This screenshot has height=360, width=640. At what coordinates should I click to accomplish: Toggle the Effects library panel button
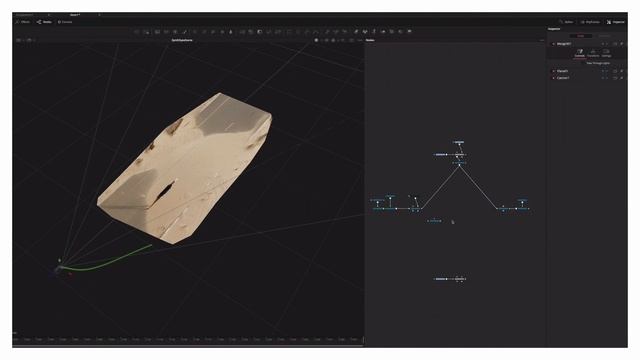23,22
